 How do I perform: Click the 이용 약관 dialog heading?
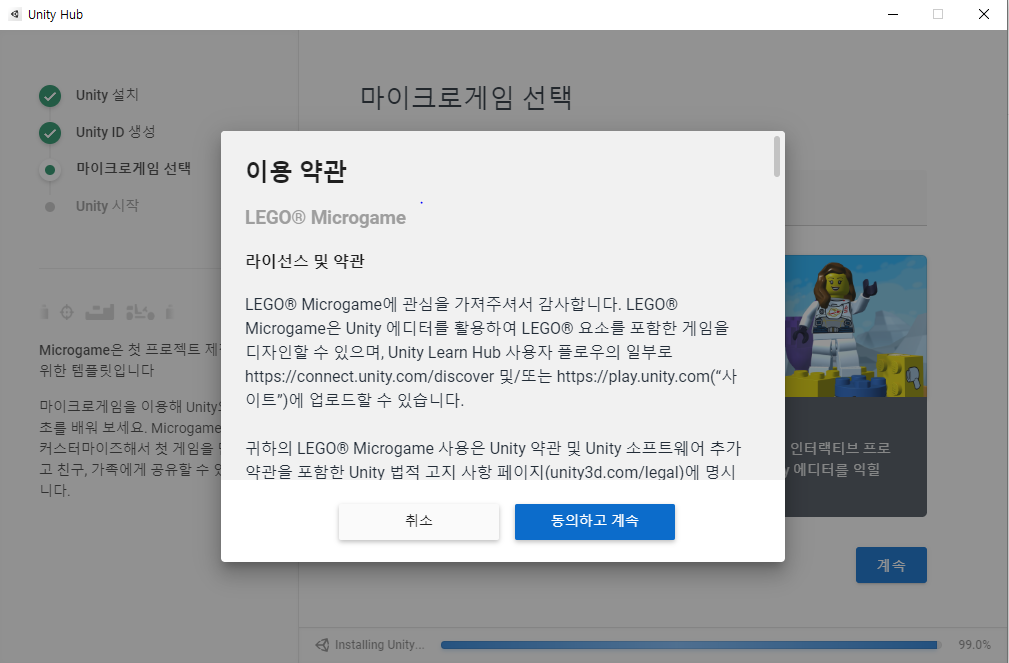(x=296, y=171)
